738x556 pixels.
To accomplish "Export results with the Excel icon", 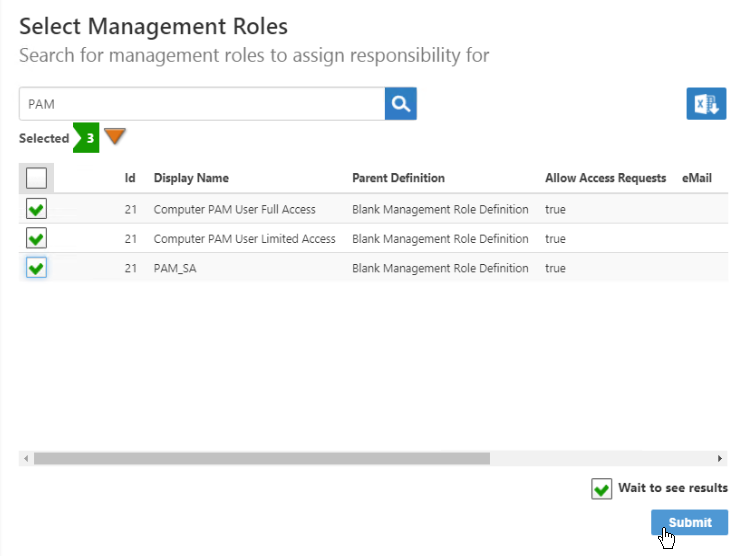I will pyautogui.click(x=706, y=104).
